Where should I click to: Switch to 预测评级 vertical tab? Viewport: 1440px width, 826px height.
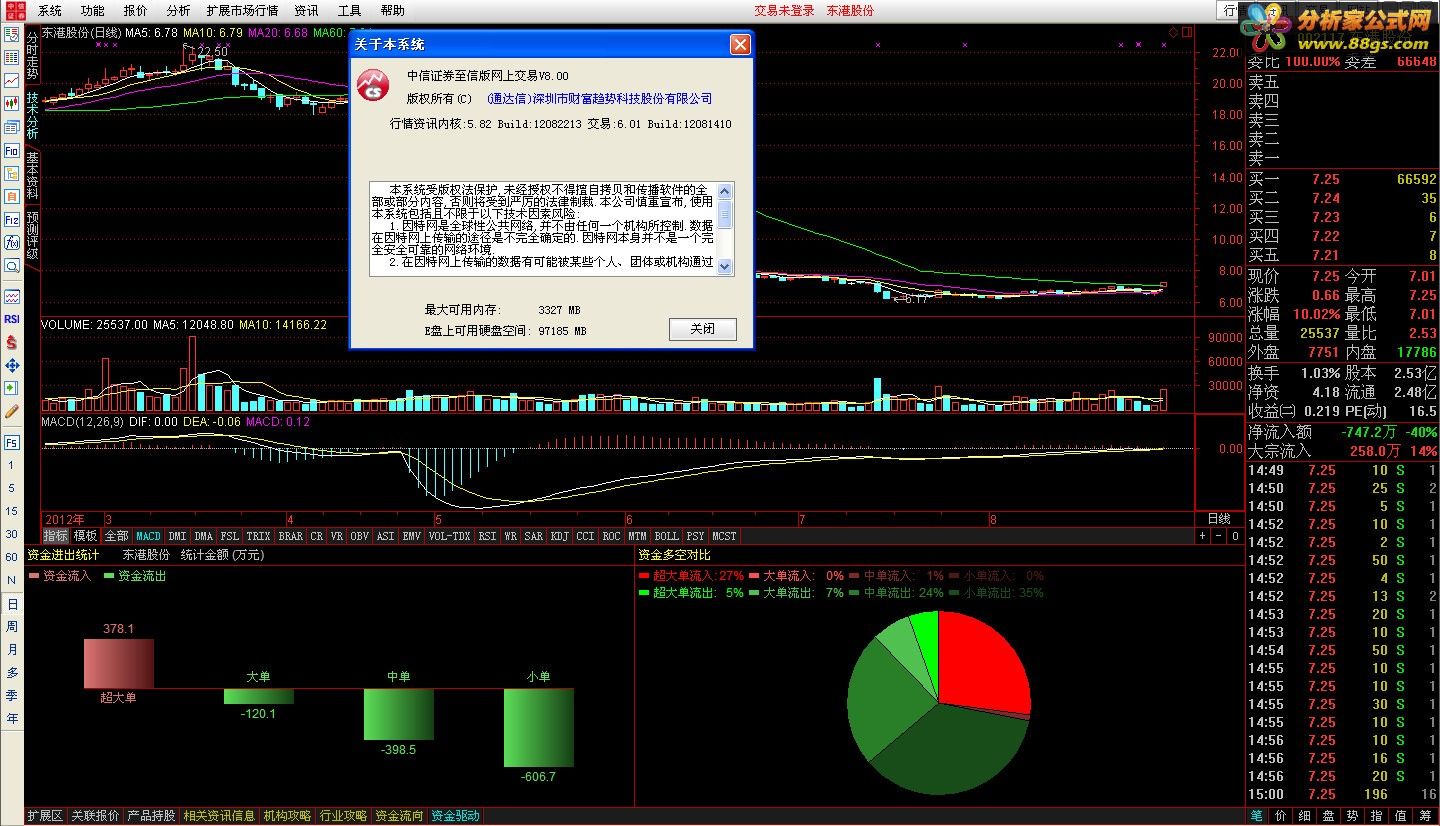pos(32,236)
